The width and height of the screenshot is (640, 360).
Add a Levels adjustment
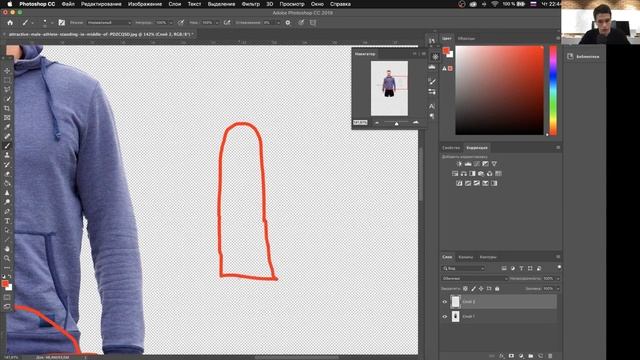click(x=468, y=164)
